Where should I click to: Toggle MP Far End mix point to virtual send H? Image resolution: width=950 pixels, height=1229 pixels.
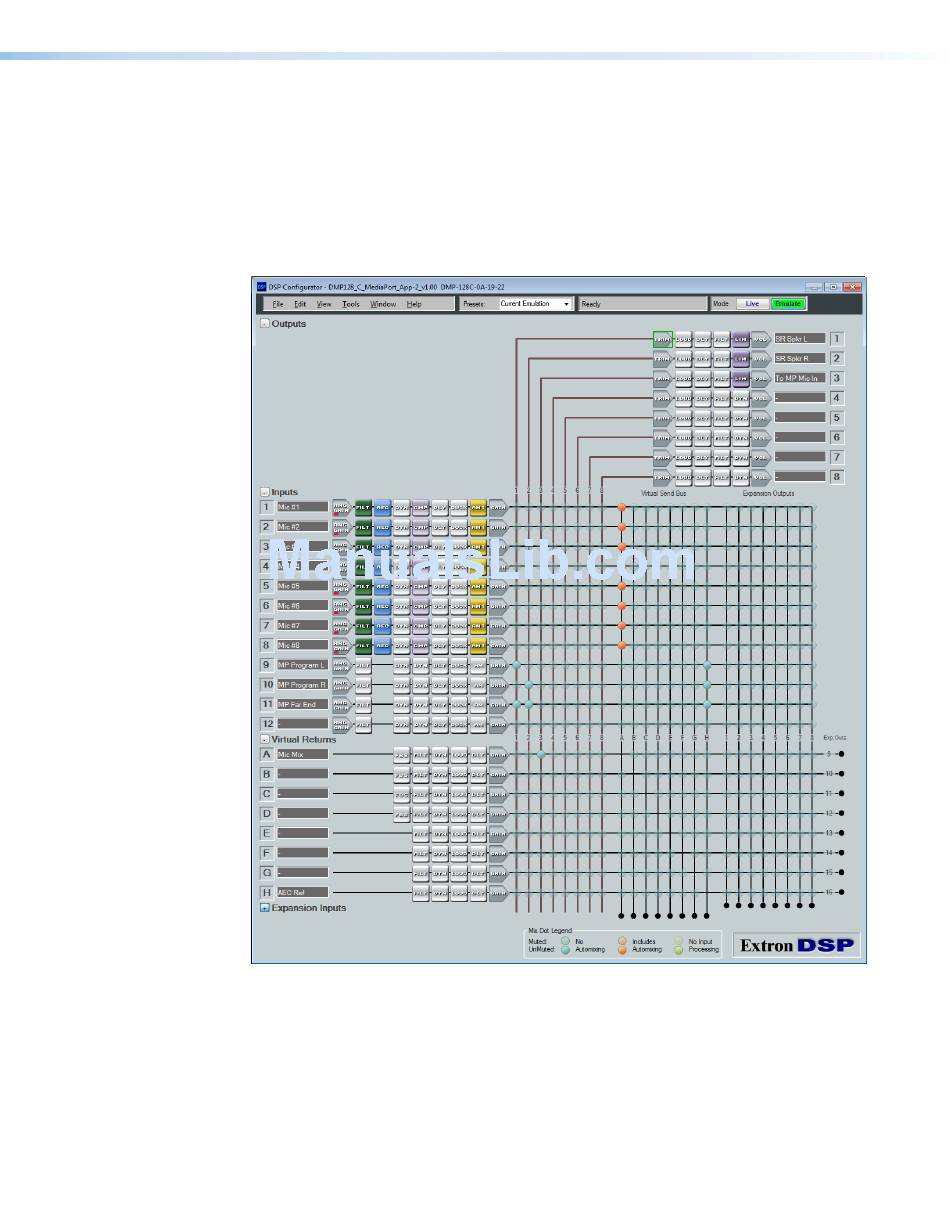pyautogui.click(x=707, y=705)
